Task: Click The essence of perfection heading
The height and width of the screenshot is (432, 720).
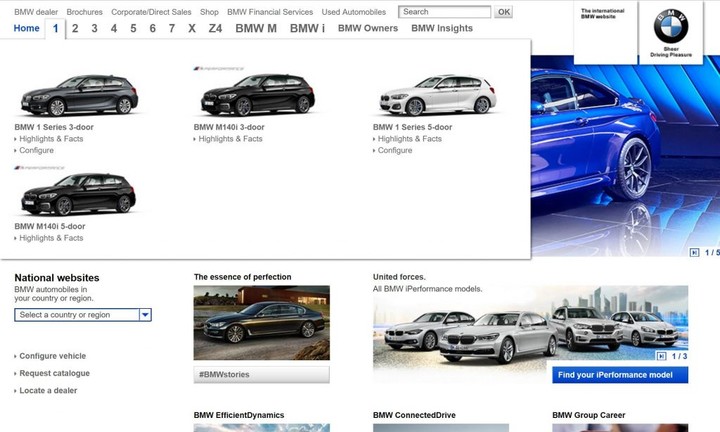Action: tap(242, 277)
